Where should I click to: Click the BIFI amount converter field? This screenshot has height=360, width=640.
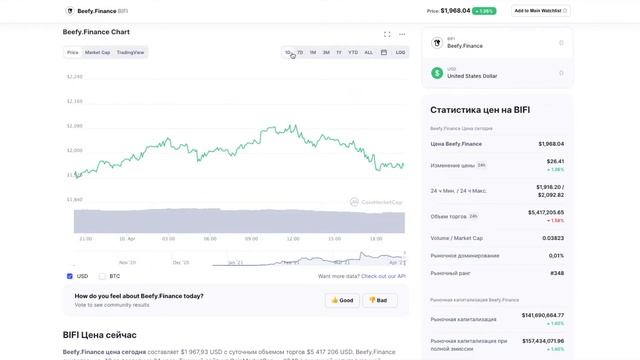coord(497,43)
